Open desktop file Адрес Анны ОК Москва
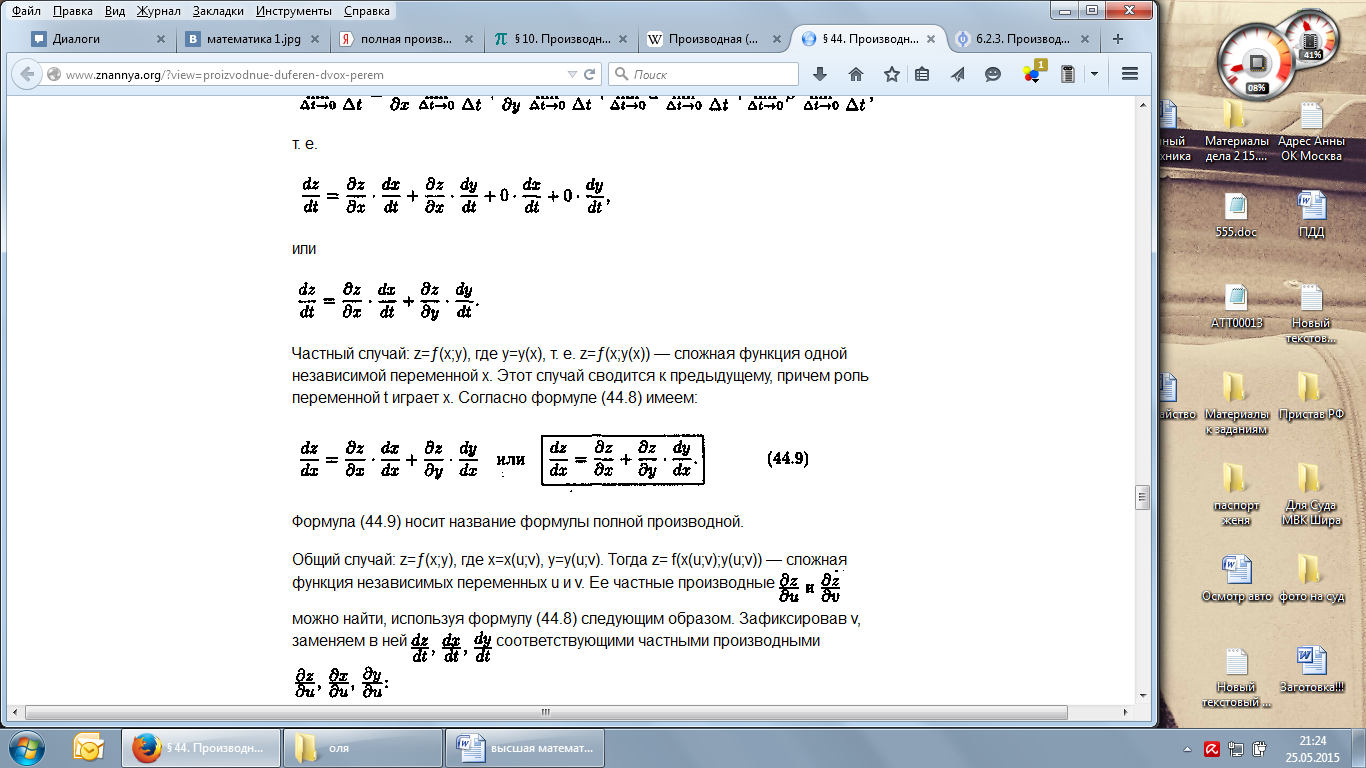1366x768 pixels. pyautogui.click(x=1311, y=131)
